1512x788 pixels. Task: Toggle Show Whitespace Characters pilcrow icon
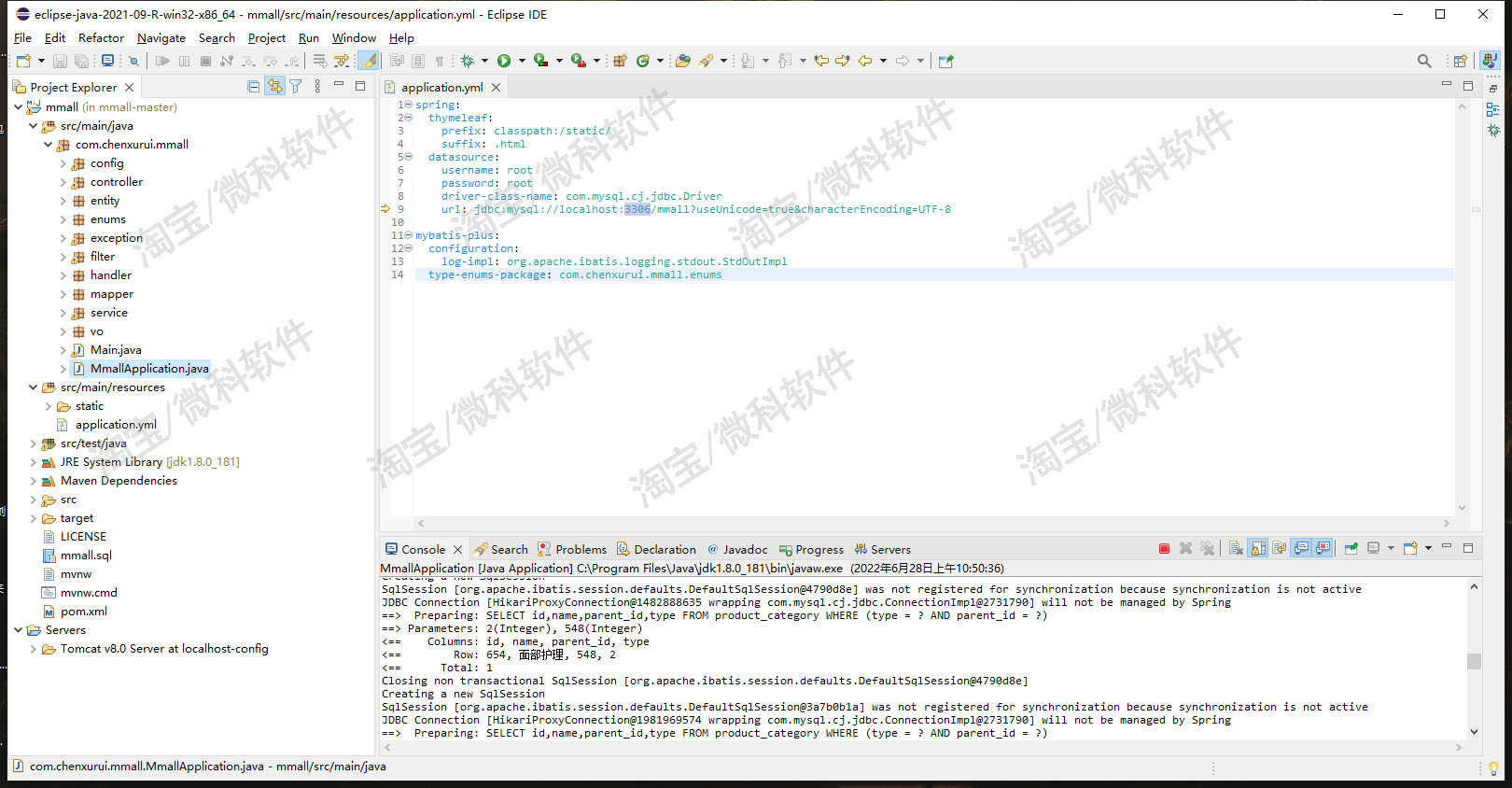(439, 61)
